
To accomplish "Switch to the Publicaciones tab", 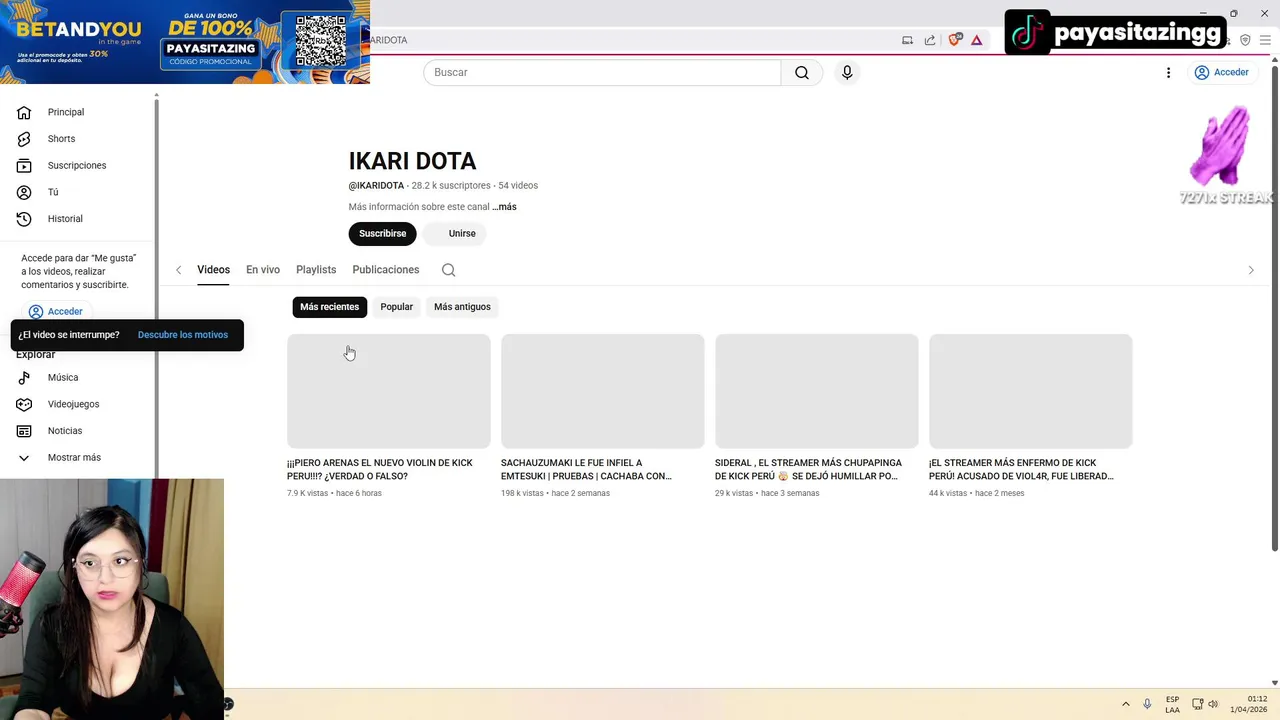I will click(386, 270).
